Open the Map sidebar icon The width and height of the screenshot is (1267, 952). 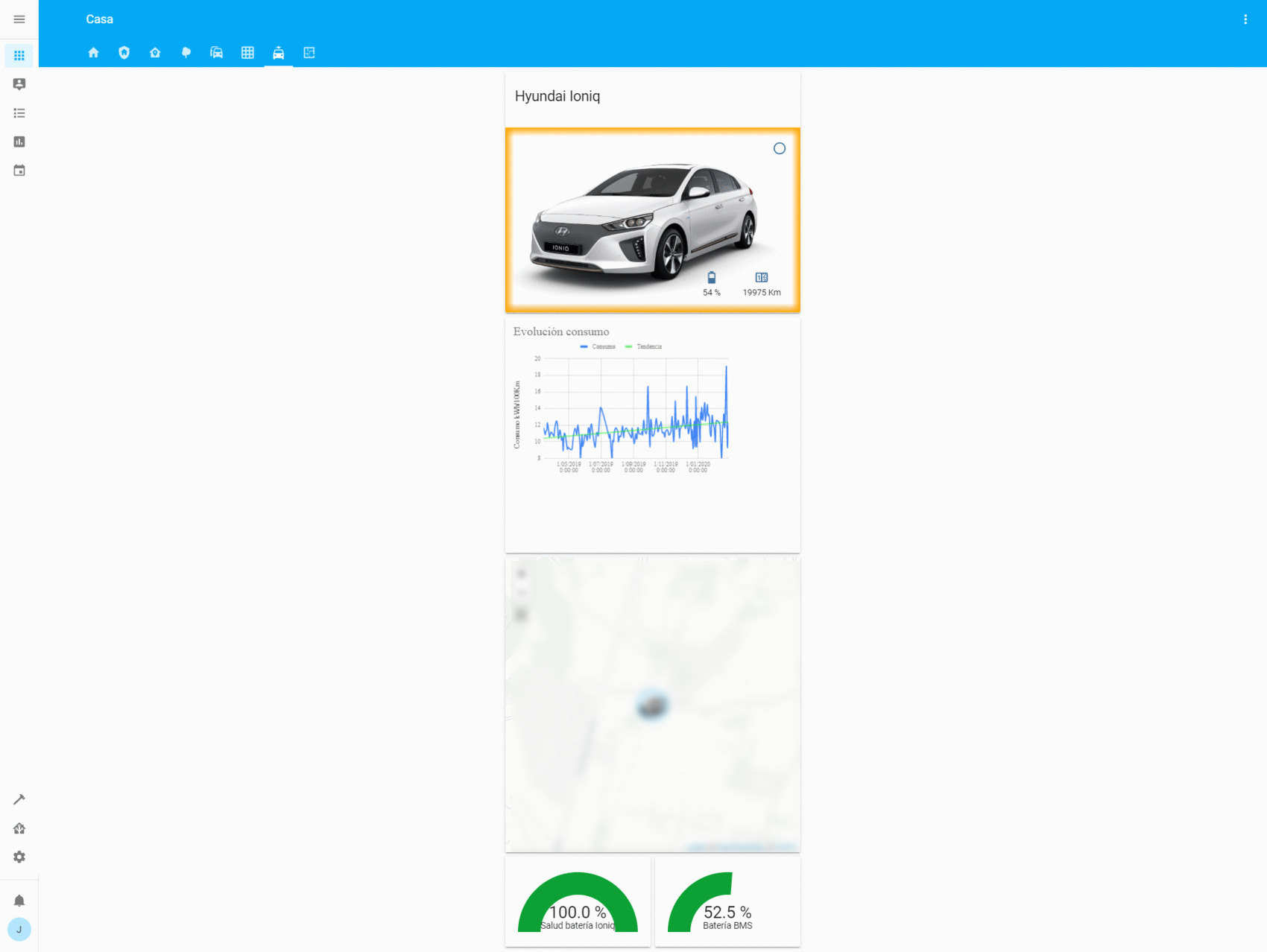[19, 84]
